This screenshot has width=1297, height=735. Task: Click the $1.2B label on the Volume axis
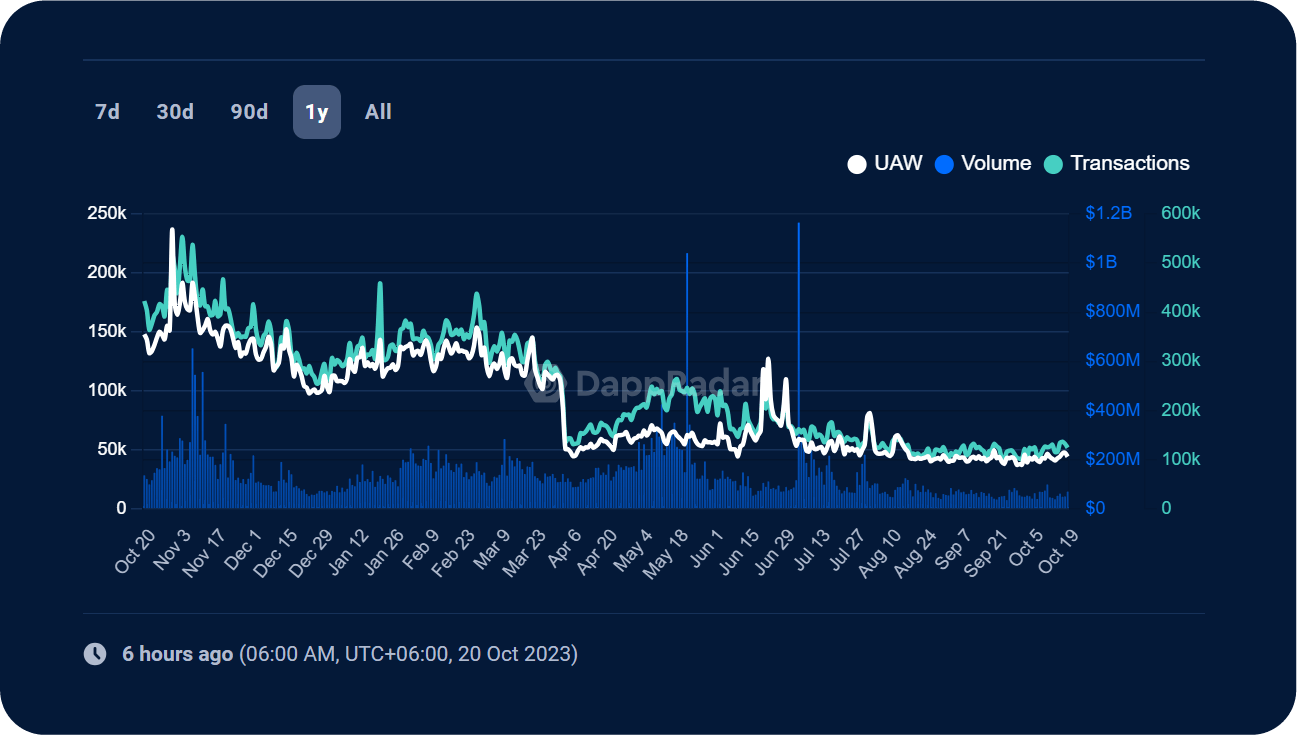[x=1110, y=212]
